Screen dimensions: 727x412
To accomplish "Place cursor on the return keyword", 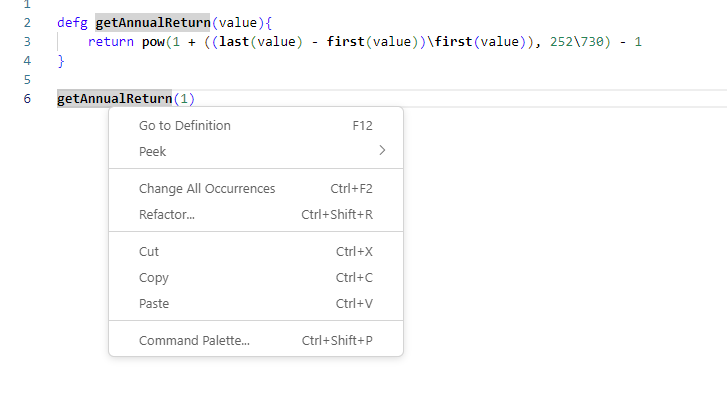I will [x=110, y=41].
